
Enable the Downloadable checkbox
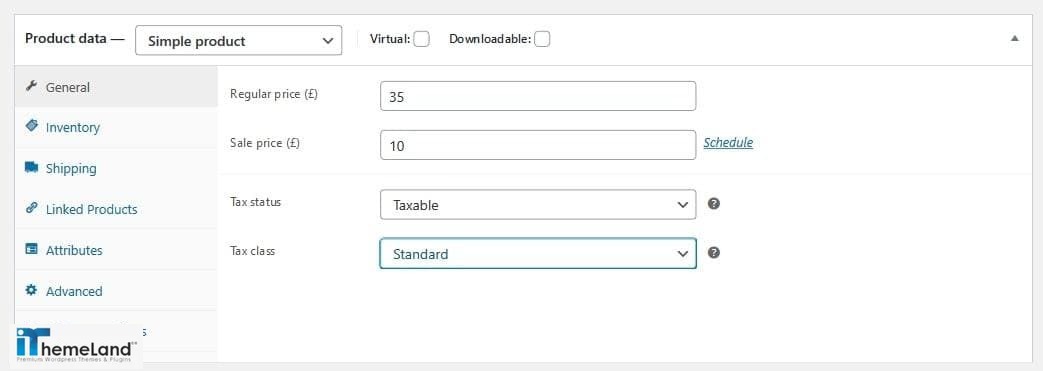(542, 39)
